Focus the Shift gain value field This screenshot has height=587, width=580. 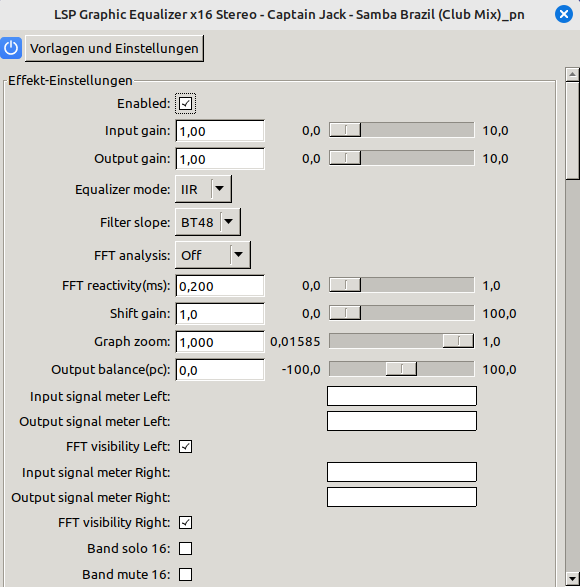(x=220, y=313)
